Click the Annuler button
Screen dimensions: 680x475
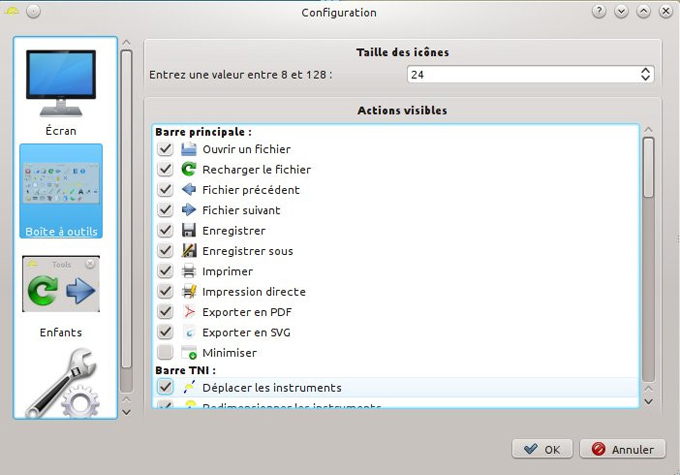click(x=622, y=449)
